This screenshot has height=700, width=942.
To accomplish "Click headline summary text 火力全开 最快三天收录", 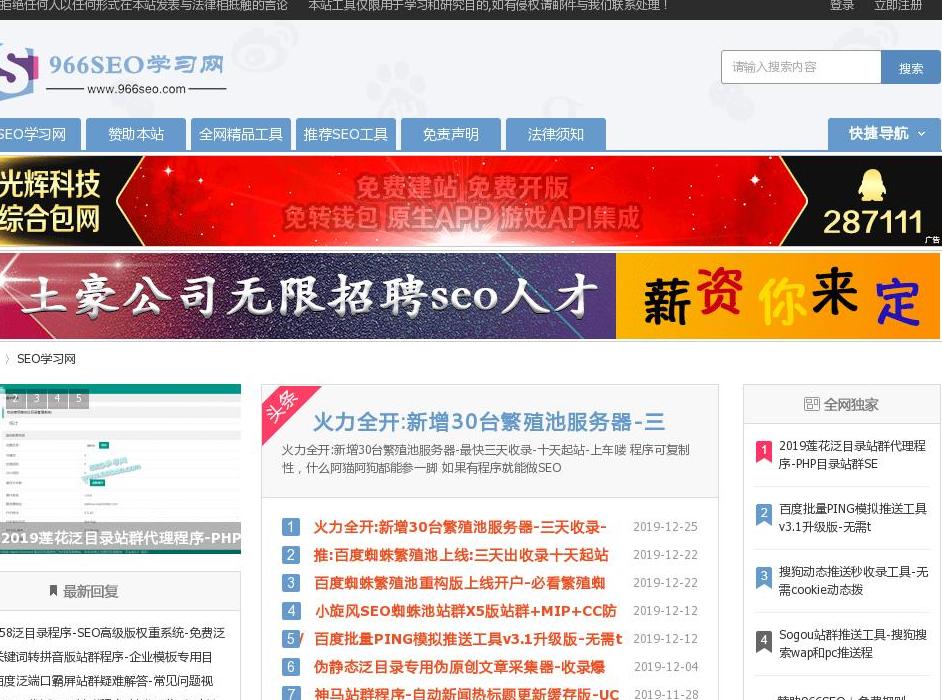I will click(485, 458).
